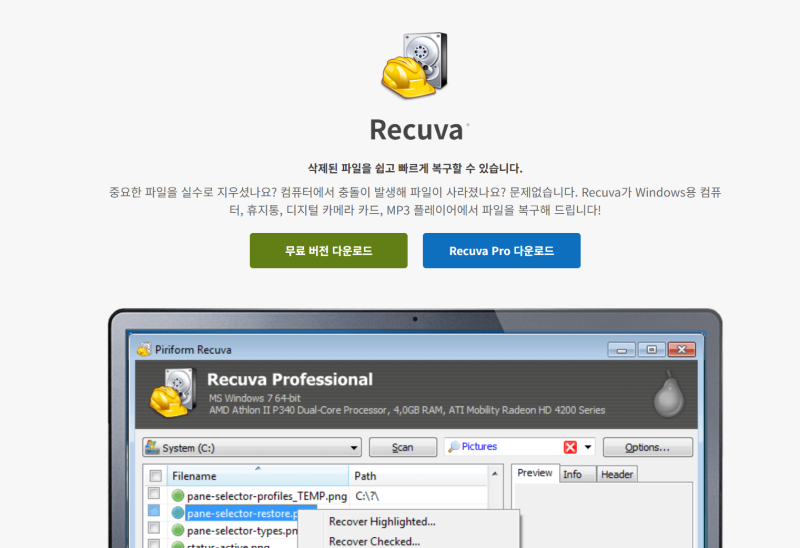This screenshot has height=548, width=800.
Task: Select the file pane-selector-types.png
Action: [243, 531]
